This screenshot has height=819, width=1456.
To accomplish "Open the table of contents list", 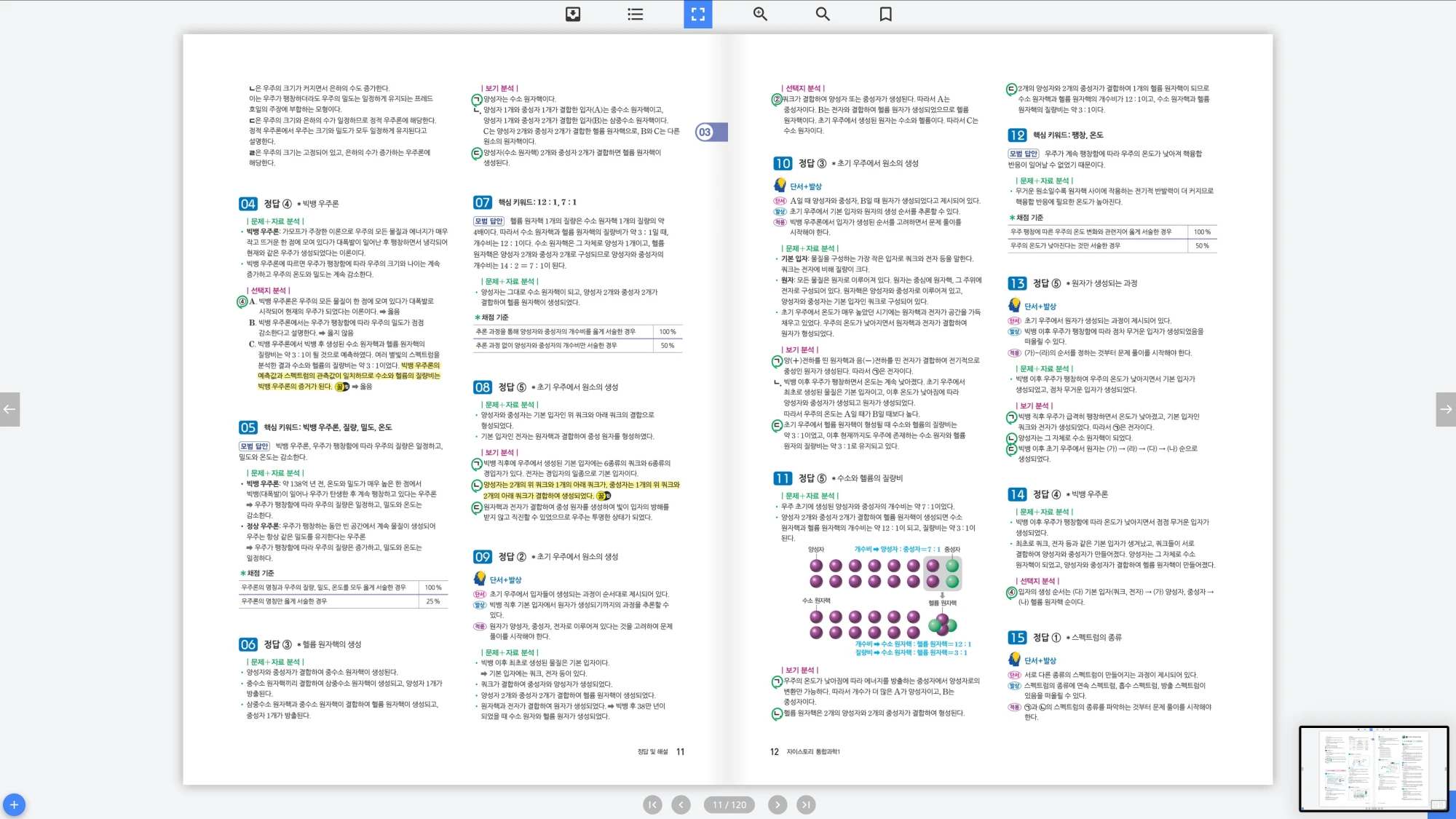I will [636, 14].
